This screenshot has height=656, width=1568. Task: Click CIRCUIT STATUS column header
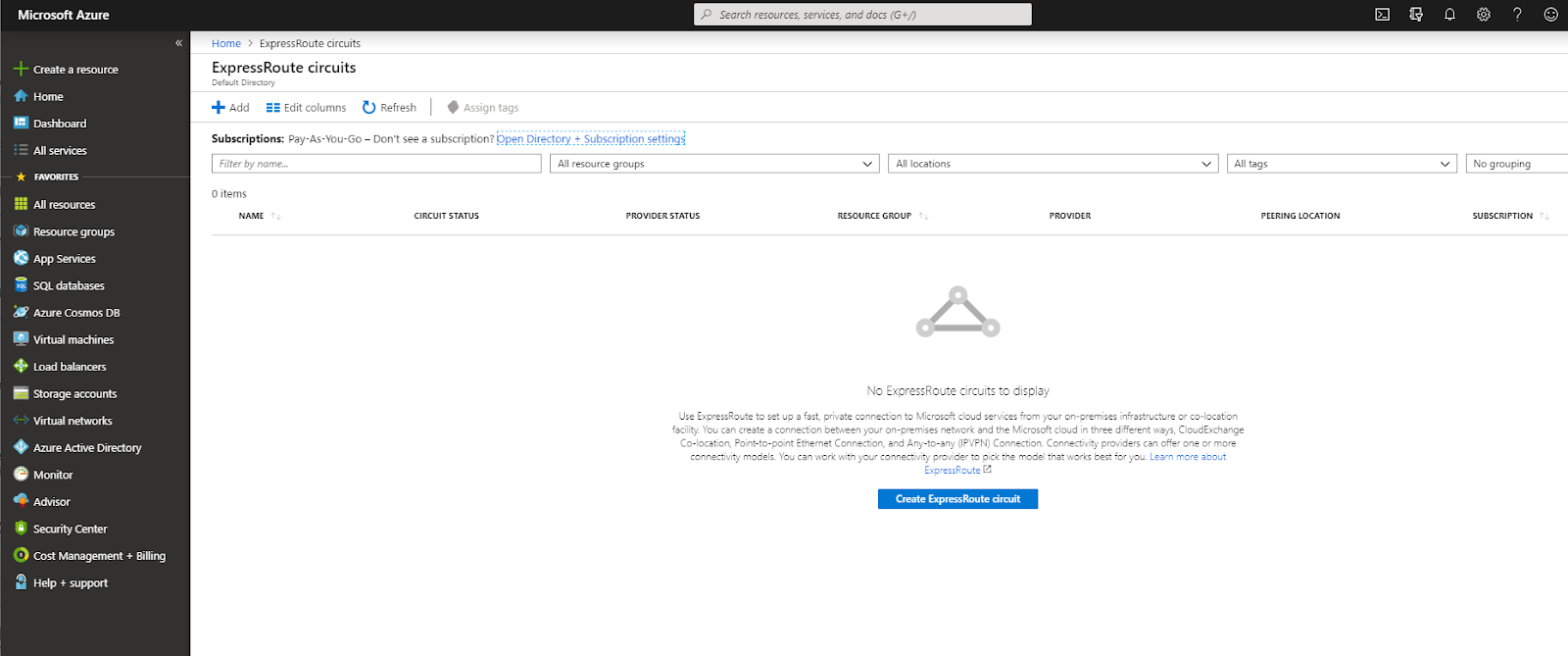[447, 216]
